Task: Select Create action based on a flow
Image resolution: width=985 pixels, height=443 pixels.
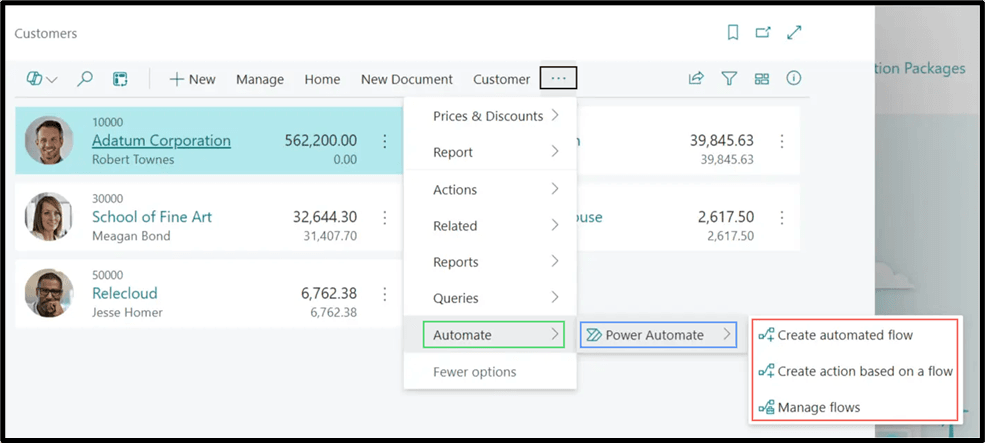Action: [864, 371]
